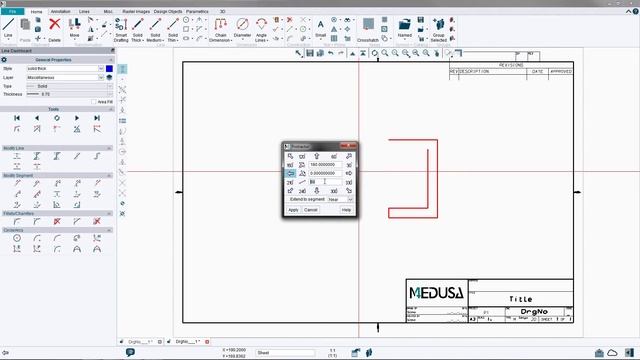Viewport: 640px width, 360px height.
Task: Click the Group Selected icon
Action: coord(439,29)
